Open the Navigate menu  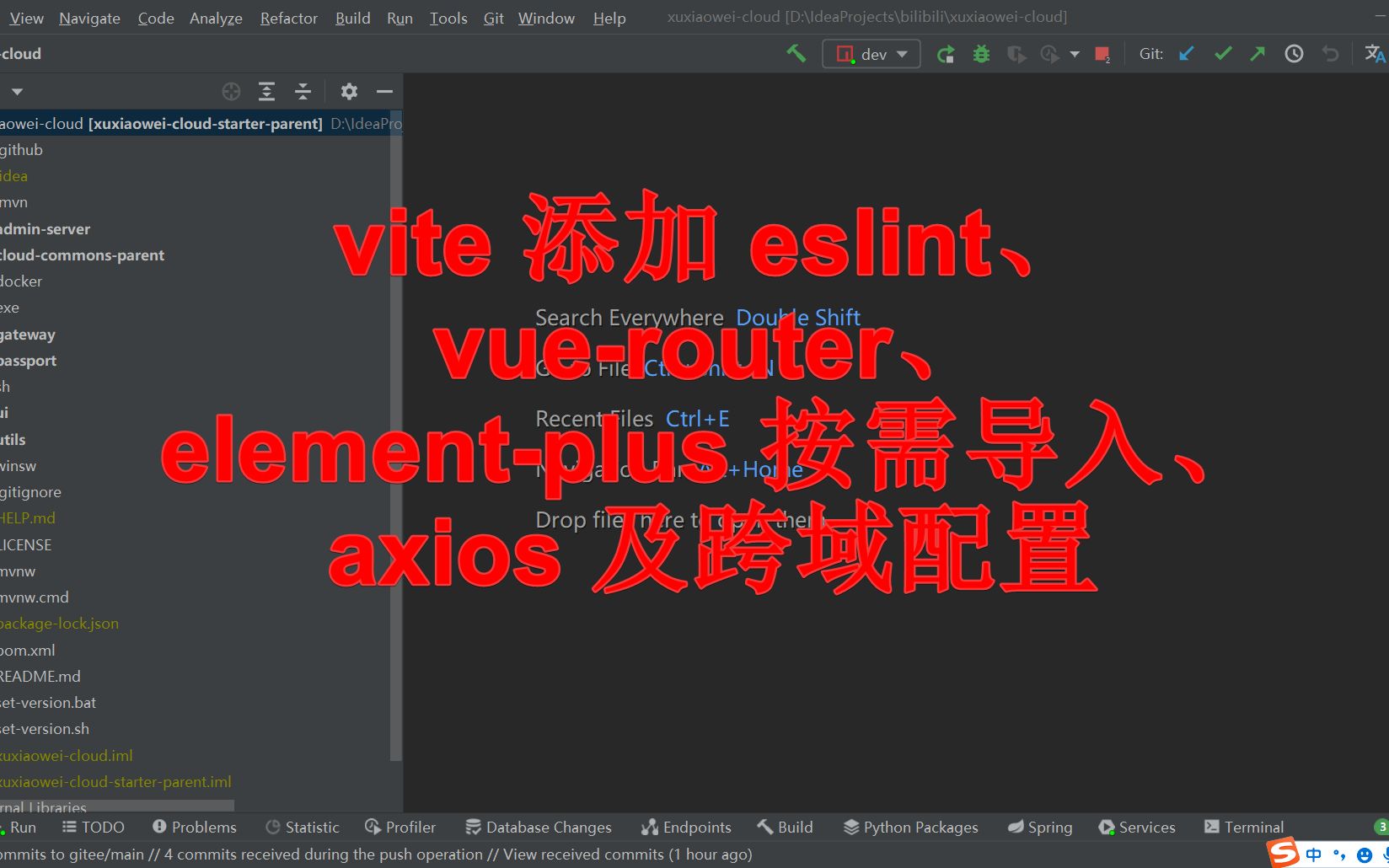point(89,18)
